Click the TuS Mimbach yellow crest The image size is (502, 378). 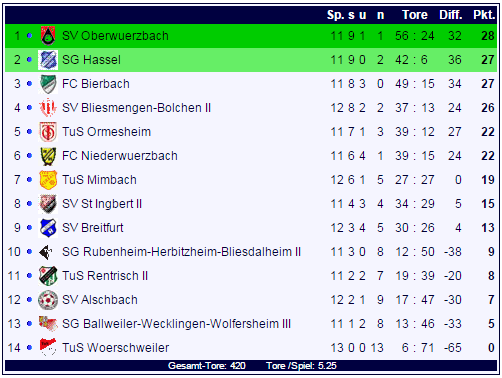point(48,180)
